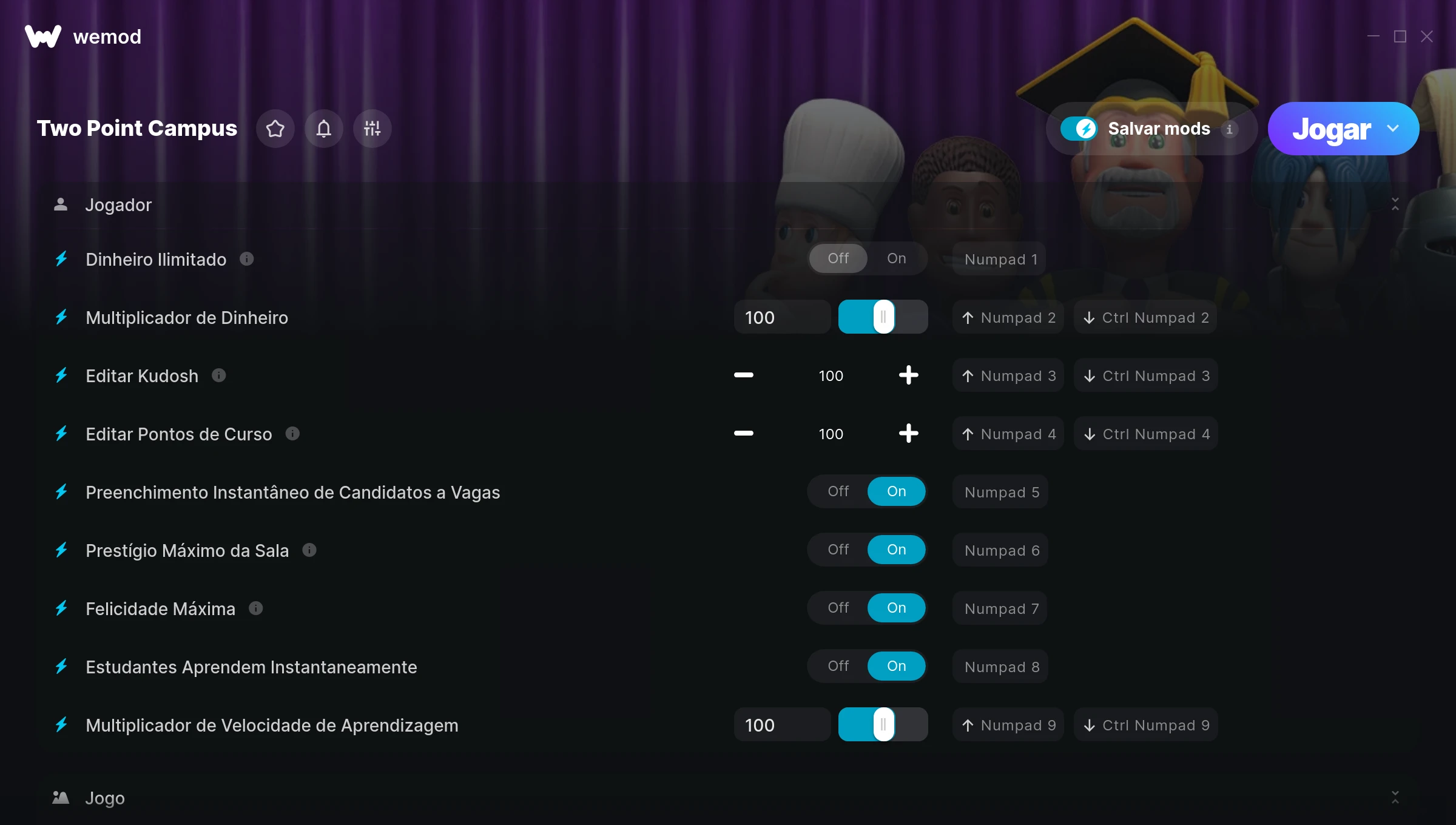Disable the Salvar mods switch
This screenshot has width=1456, height=825.
pos(1079,129)
